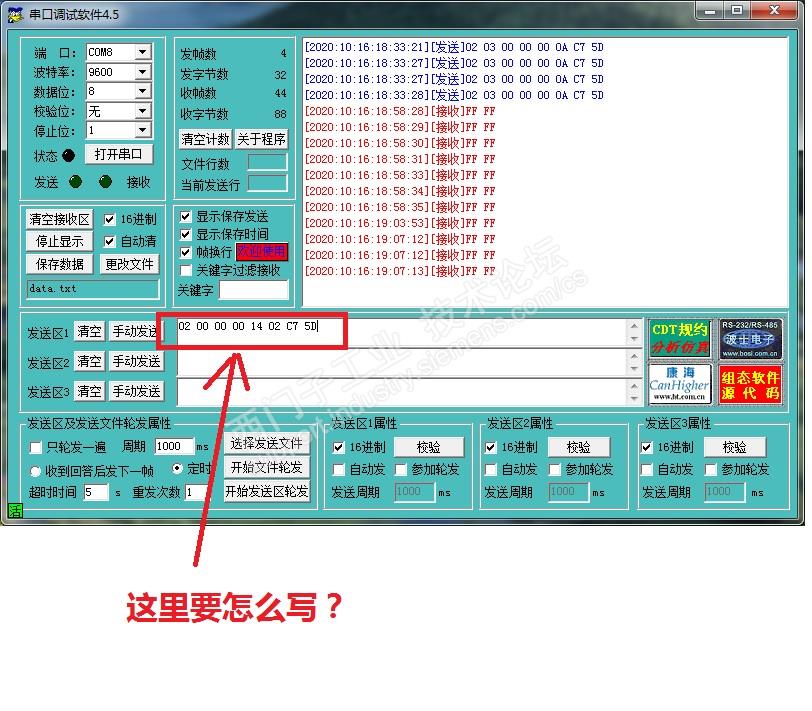Click 清空 button for 发送区1
The width and height of the screenshot is (812, 711).
[x=90, y=331]
